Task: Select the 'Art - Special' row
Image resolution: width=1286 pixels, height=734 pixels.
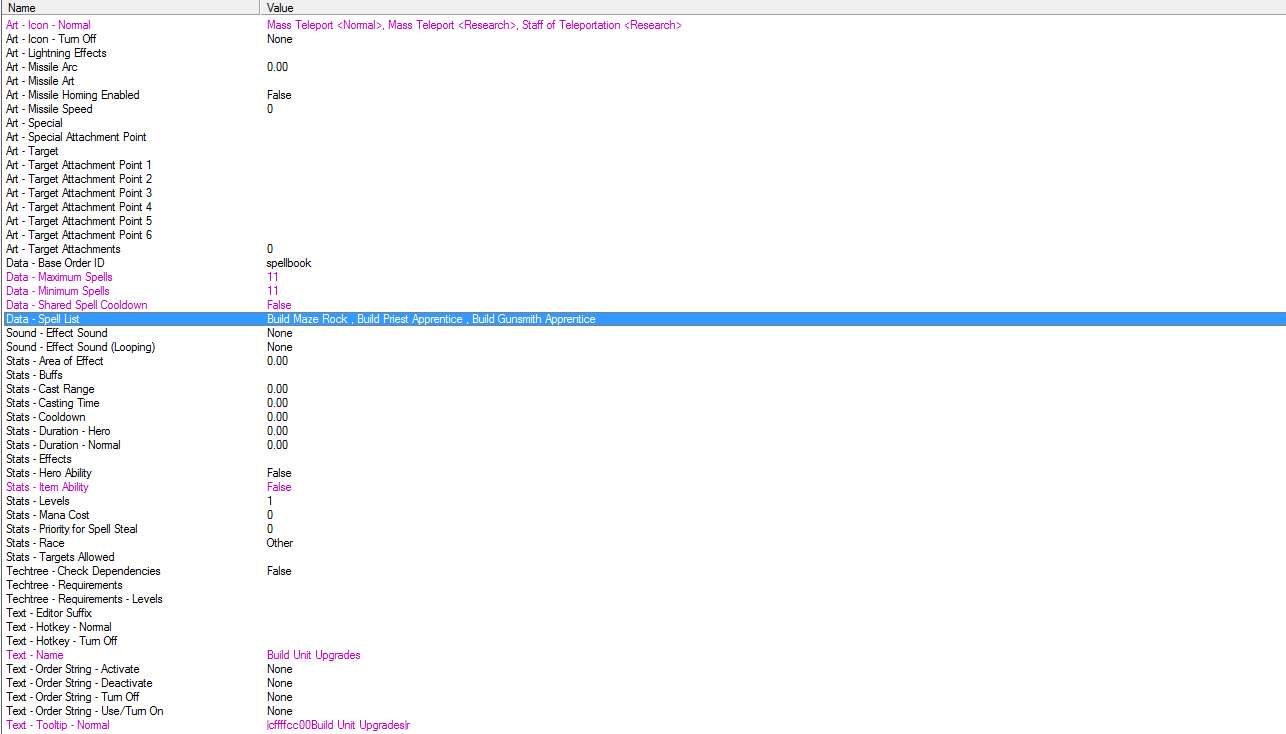Action: pyautogui.click(x=643, y=123)
